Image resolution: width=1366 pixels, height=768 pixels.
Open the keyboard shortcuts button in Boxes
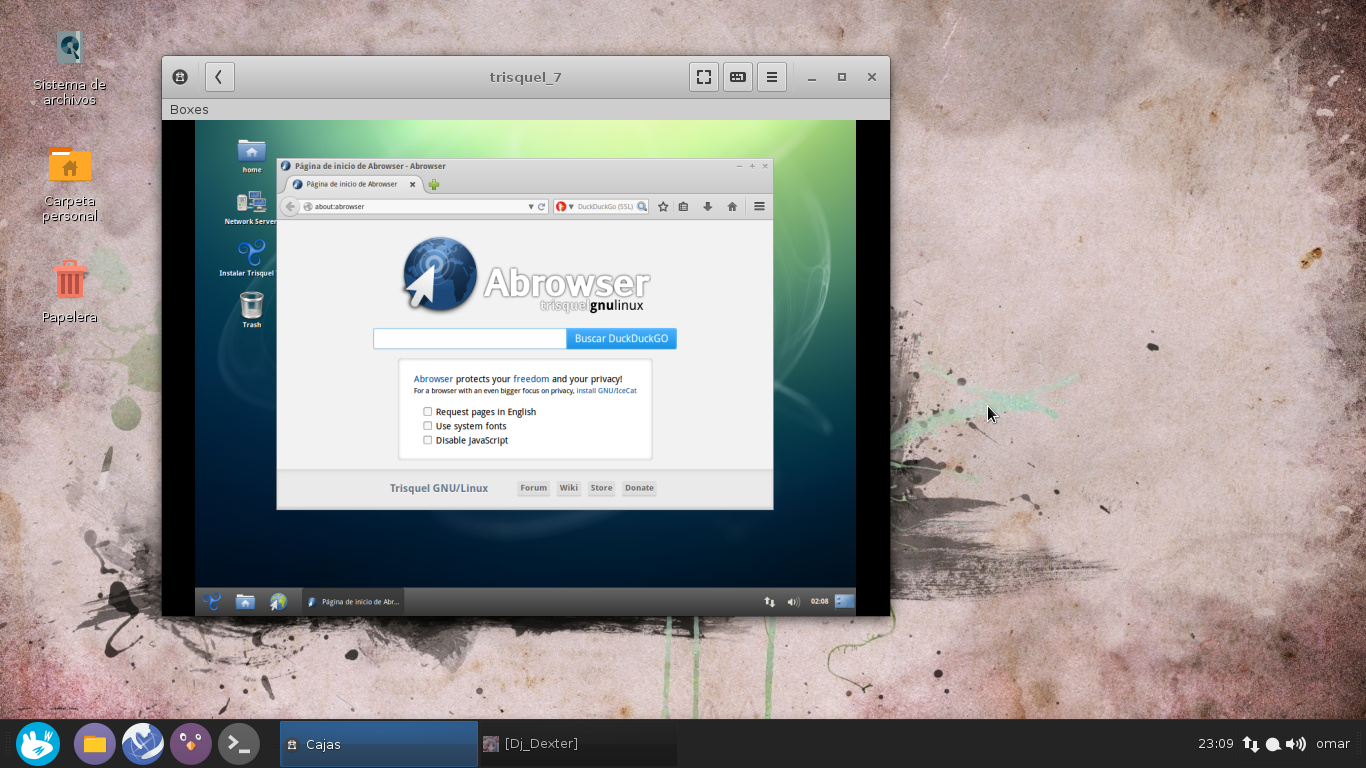(738, 77)
